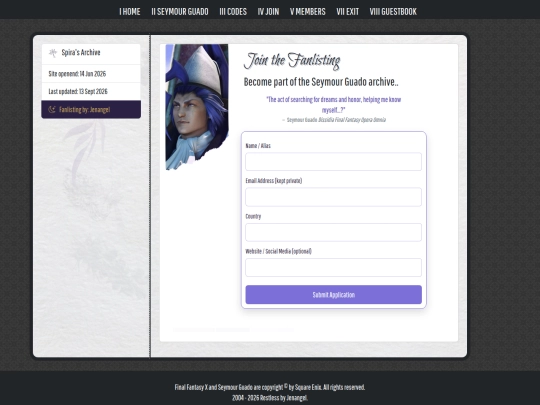Screen dimensions: 540x405
Task: Open the I HOME navigation link
Action: [x=129, y=12]
